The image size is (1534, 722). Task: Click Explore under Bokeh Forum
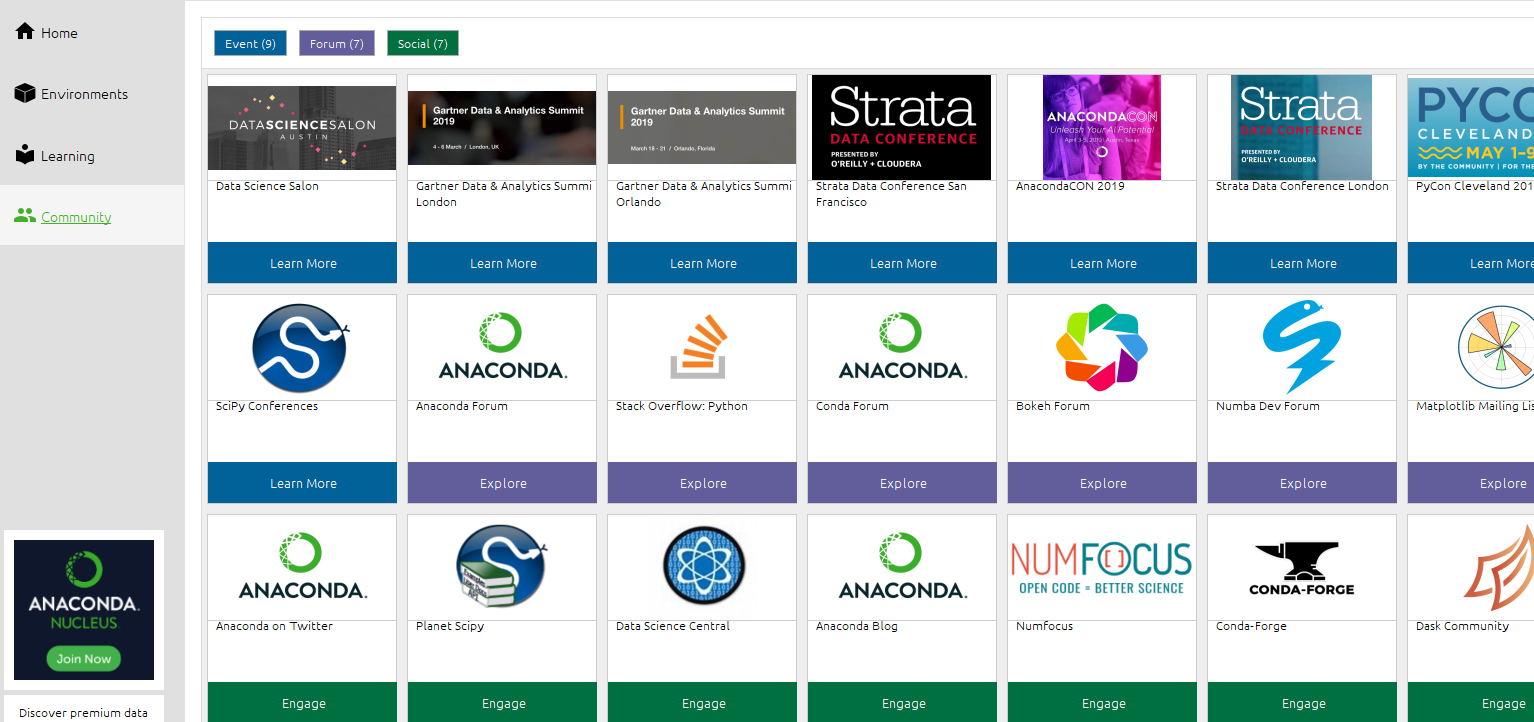pos(1102,483)
